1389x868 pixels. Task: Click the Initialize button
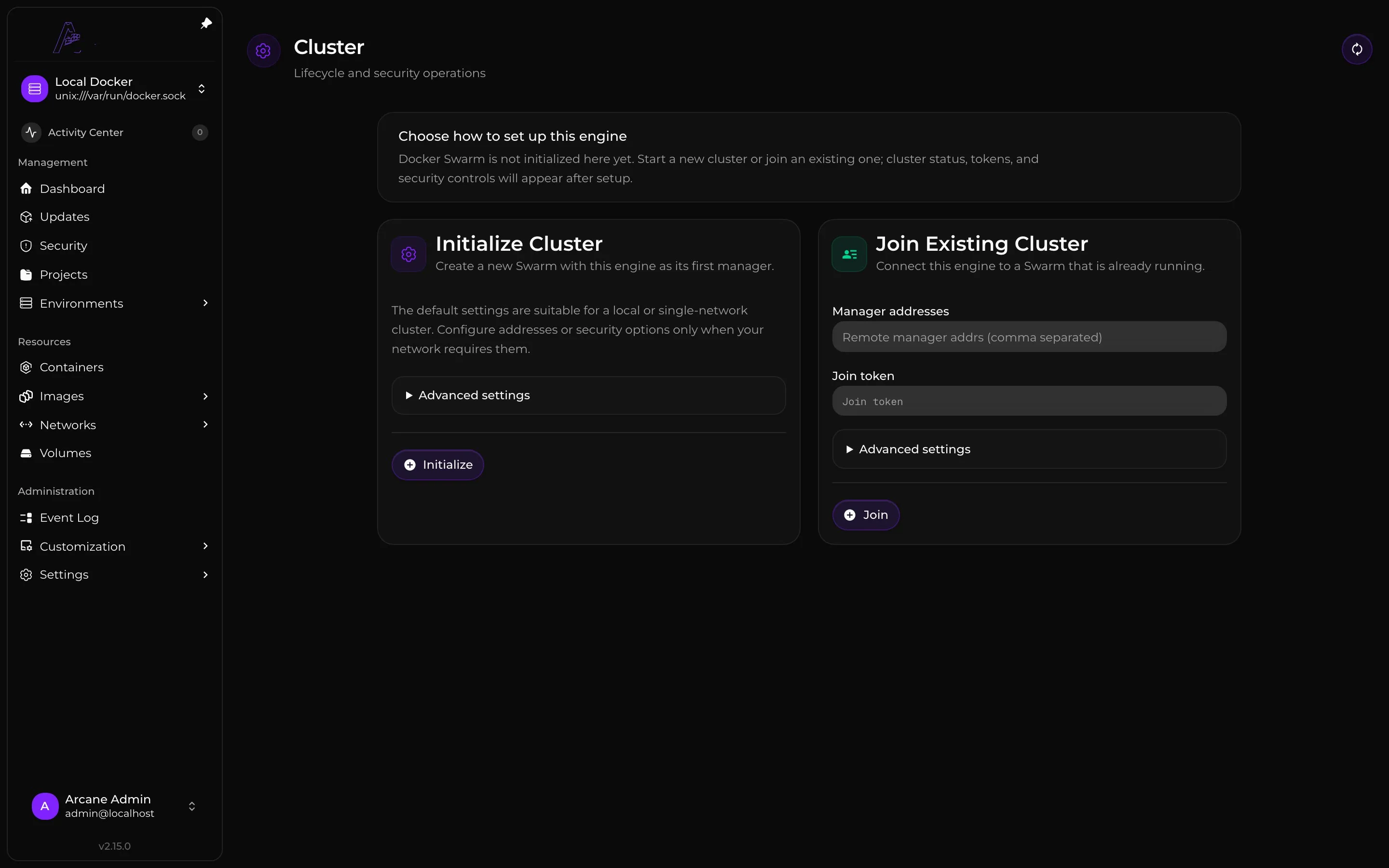click(437, 465)
